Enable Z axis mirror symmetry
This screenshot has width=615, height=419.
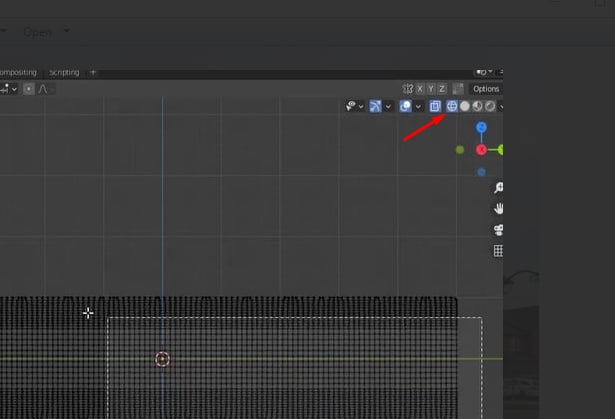(x=442, y=89)
